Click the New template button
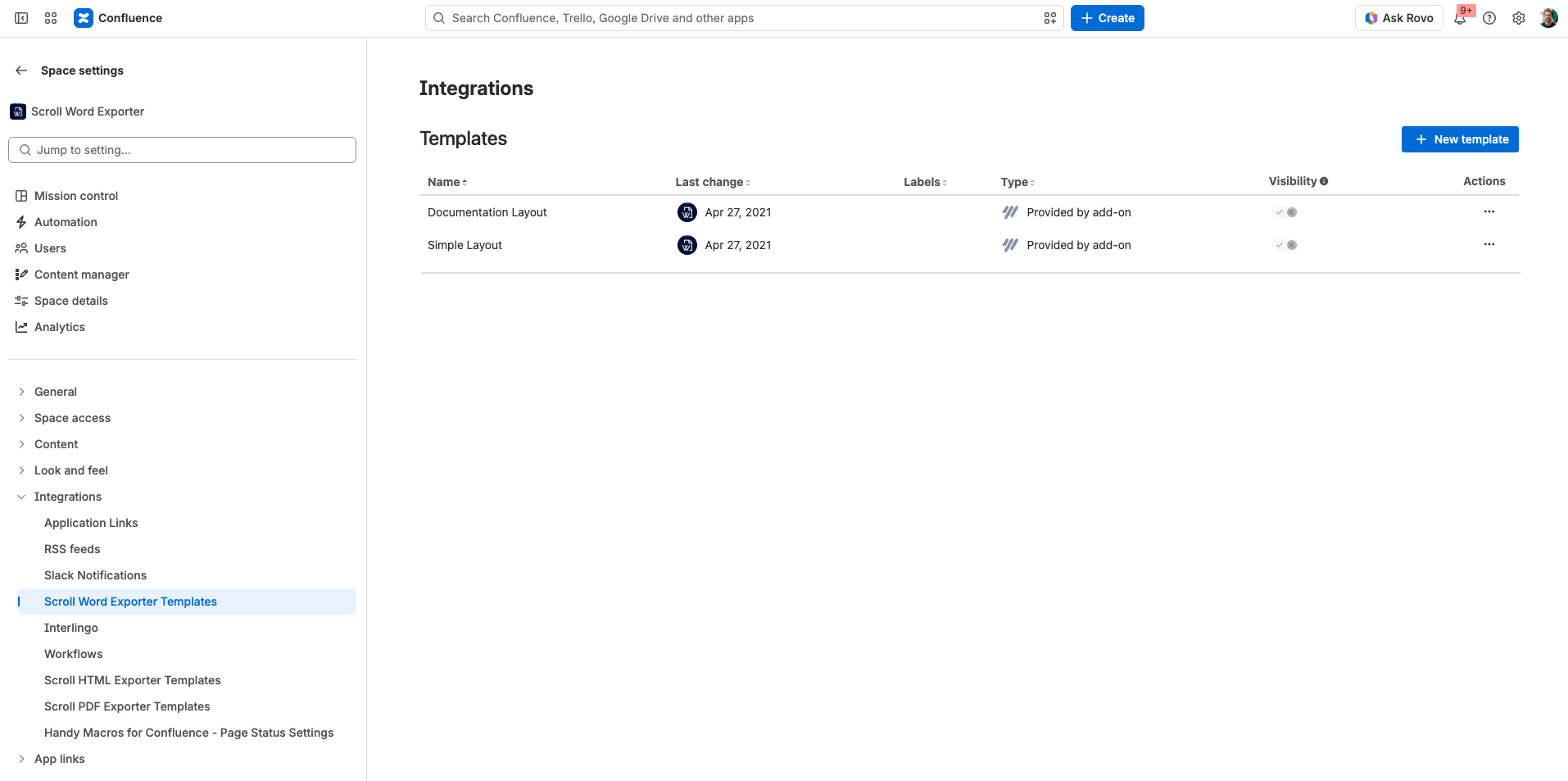Image resolution: width=1568 pixels, height=781 pixels. tap(1460, 139)
